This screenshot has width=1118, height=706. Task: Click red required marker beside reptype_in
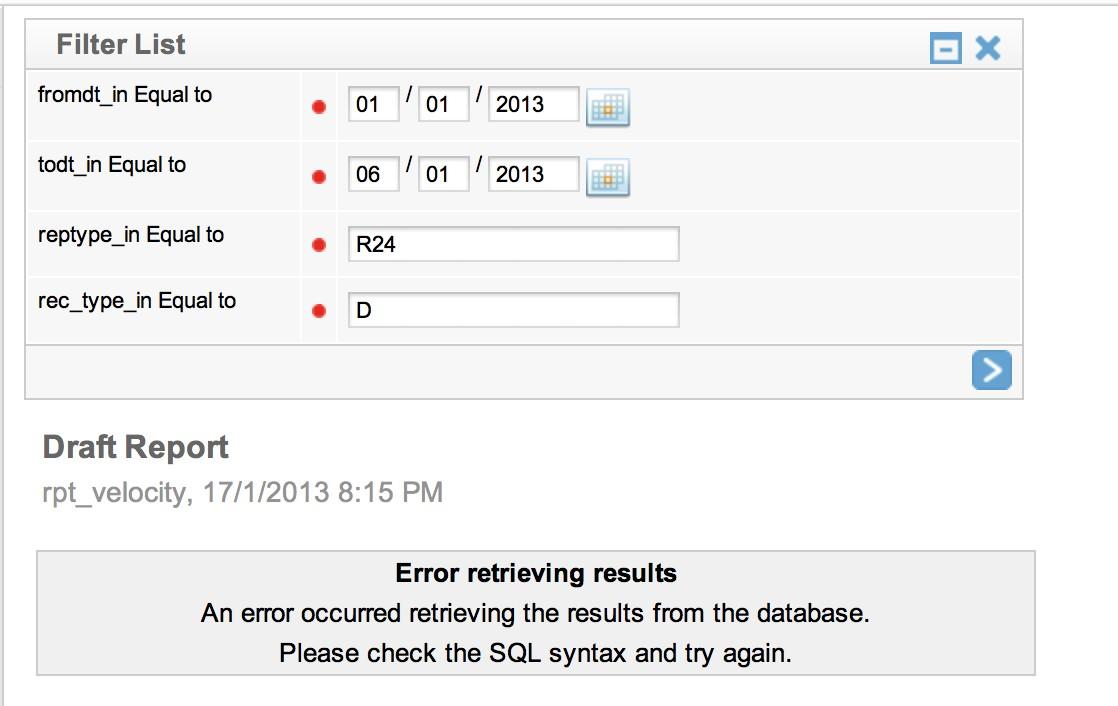319,245
